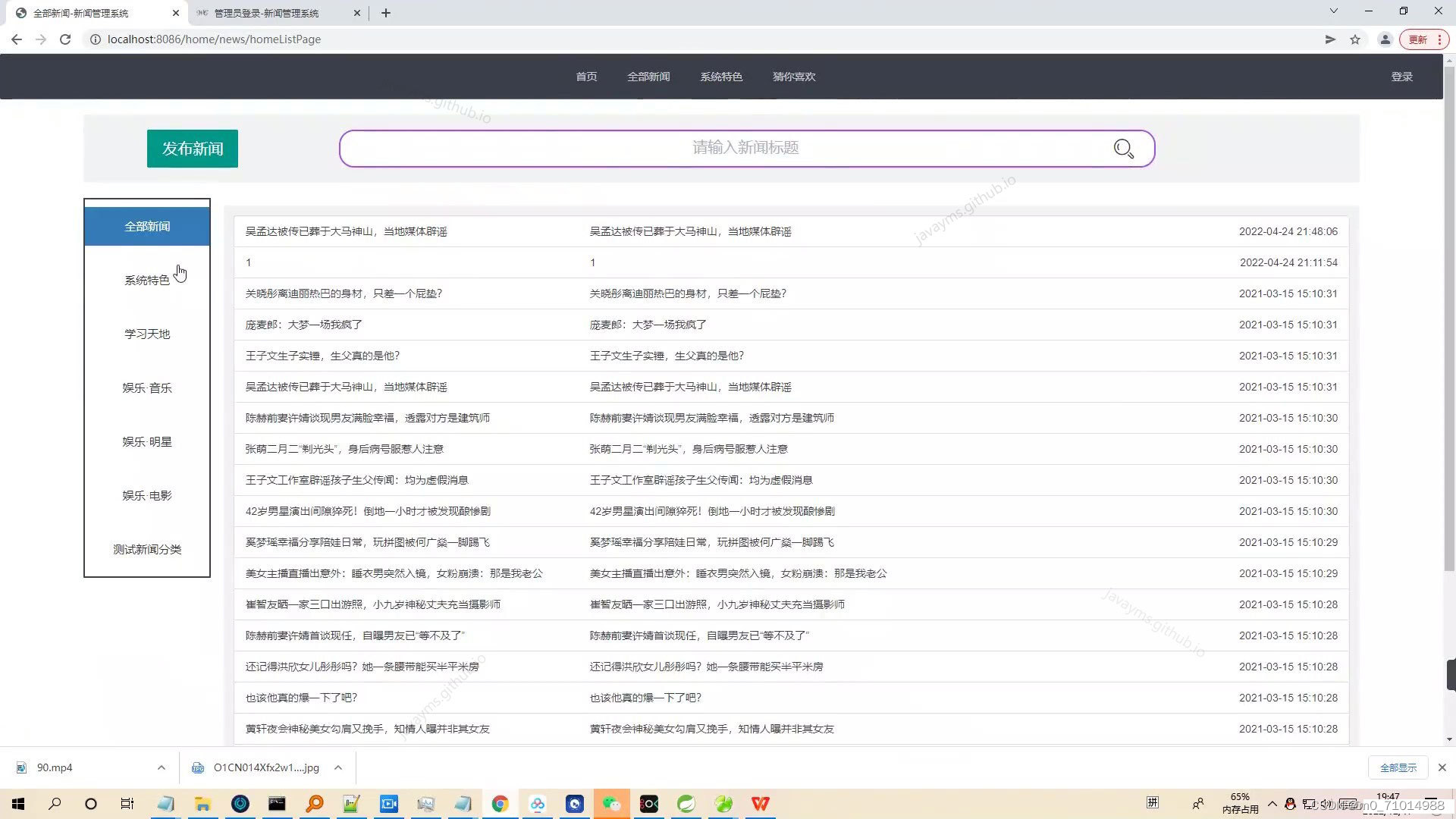Close the 全部新闻 browser tab
This screenshot has height=819, width=1456.
pyautogui.click(x=175, y=13)
